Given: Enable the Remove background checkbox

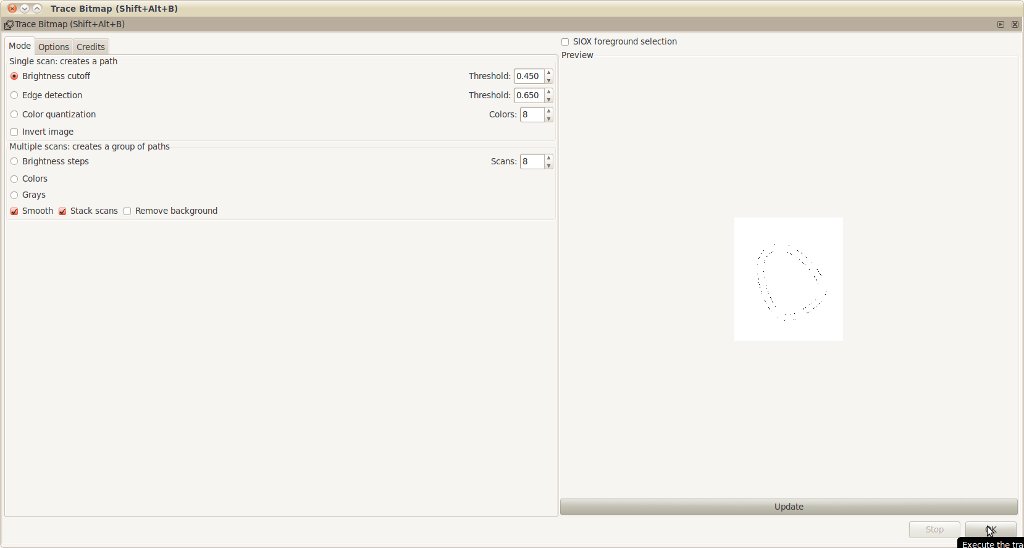Looking at the screenshot, I should 127,211.
